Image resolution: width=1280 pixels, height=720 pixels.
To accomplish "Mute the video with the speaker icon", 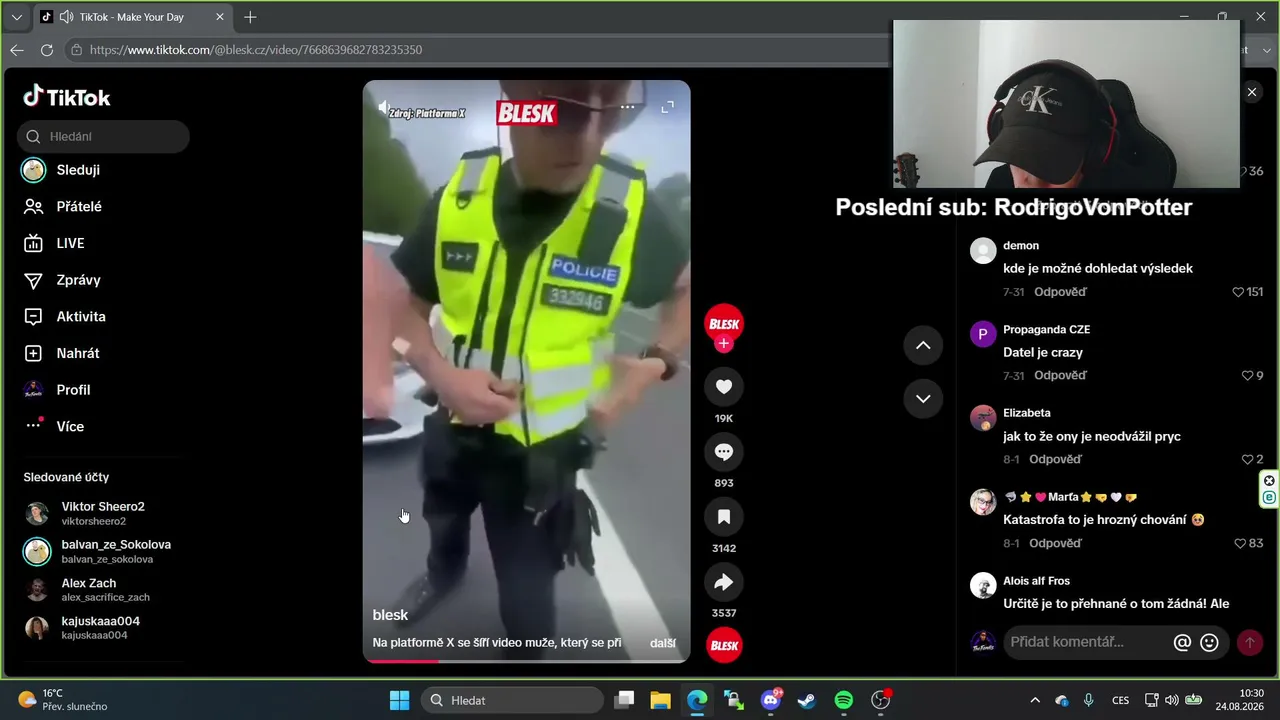I will pyautogui.click(x=383, y=107).
